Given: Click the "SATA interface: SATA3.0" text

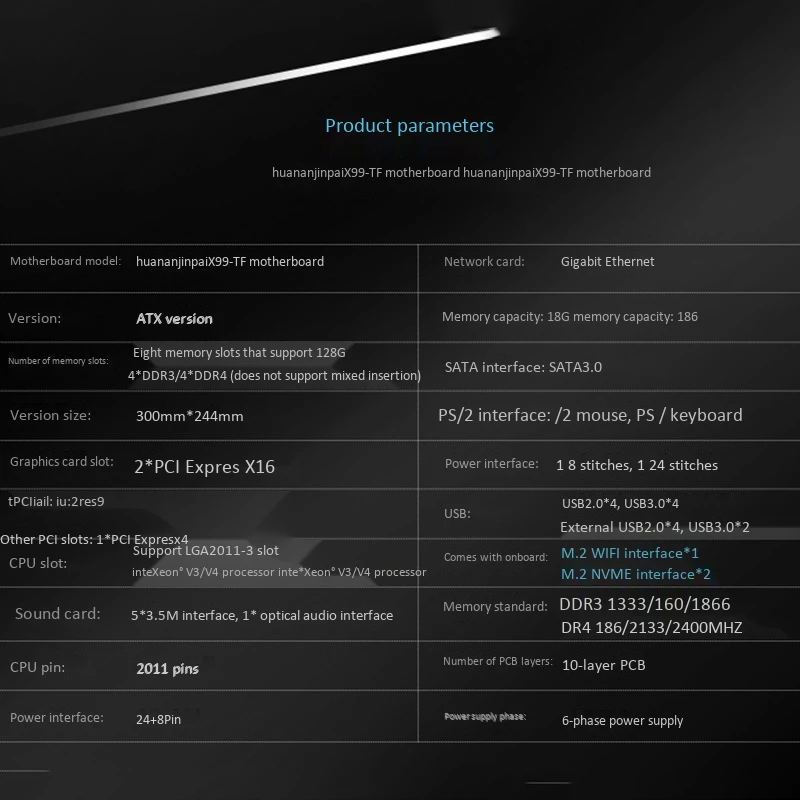Looking at the screenshot, I should point(523,367).
